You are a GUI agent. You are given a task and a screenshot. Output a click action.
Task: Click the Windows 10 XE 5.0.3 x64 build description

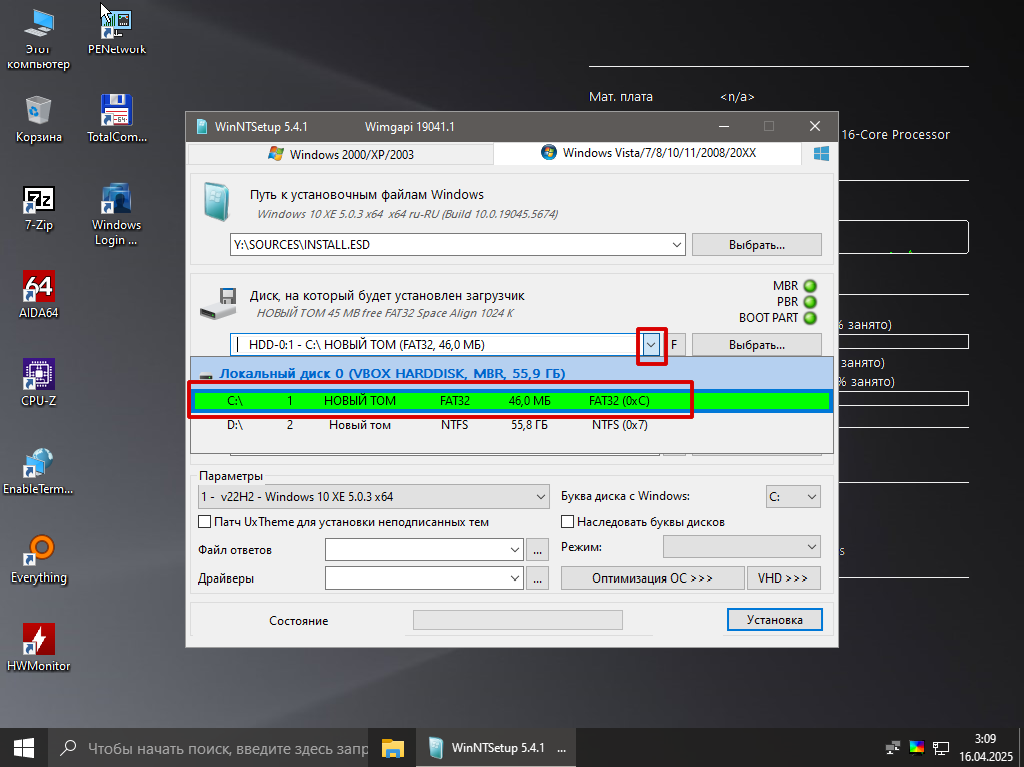coord(408,214)
